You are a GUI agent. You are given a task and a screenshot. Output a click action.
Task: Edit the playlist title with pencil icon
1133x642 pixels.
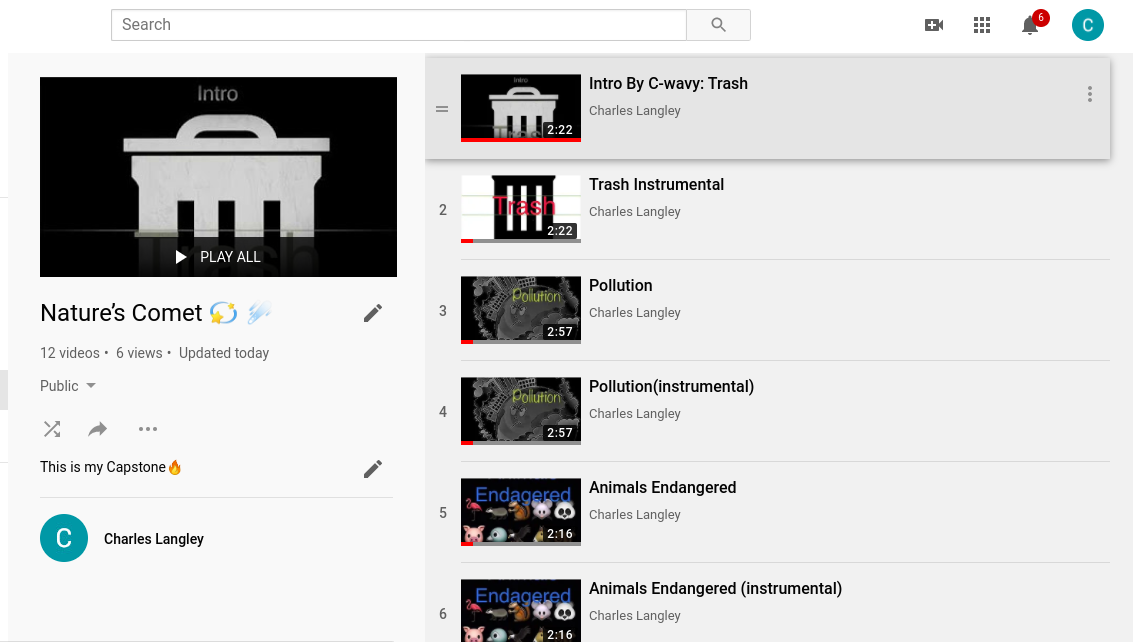(373, 313)
